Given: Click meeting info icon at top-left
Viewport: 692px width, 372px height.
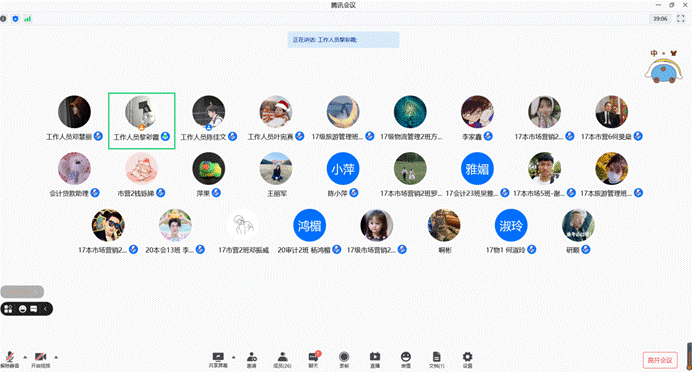Looking at the screenshot, I should pos(3,19).
